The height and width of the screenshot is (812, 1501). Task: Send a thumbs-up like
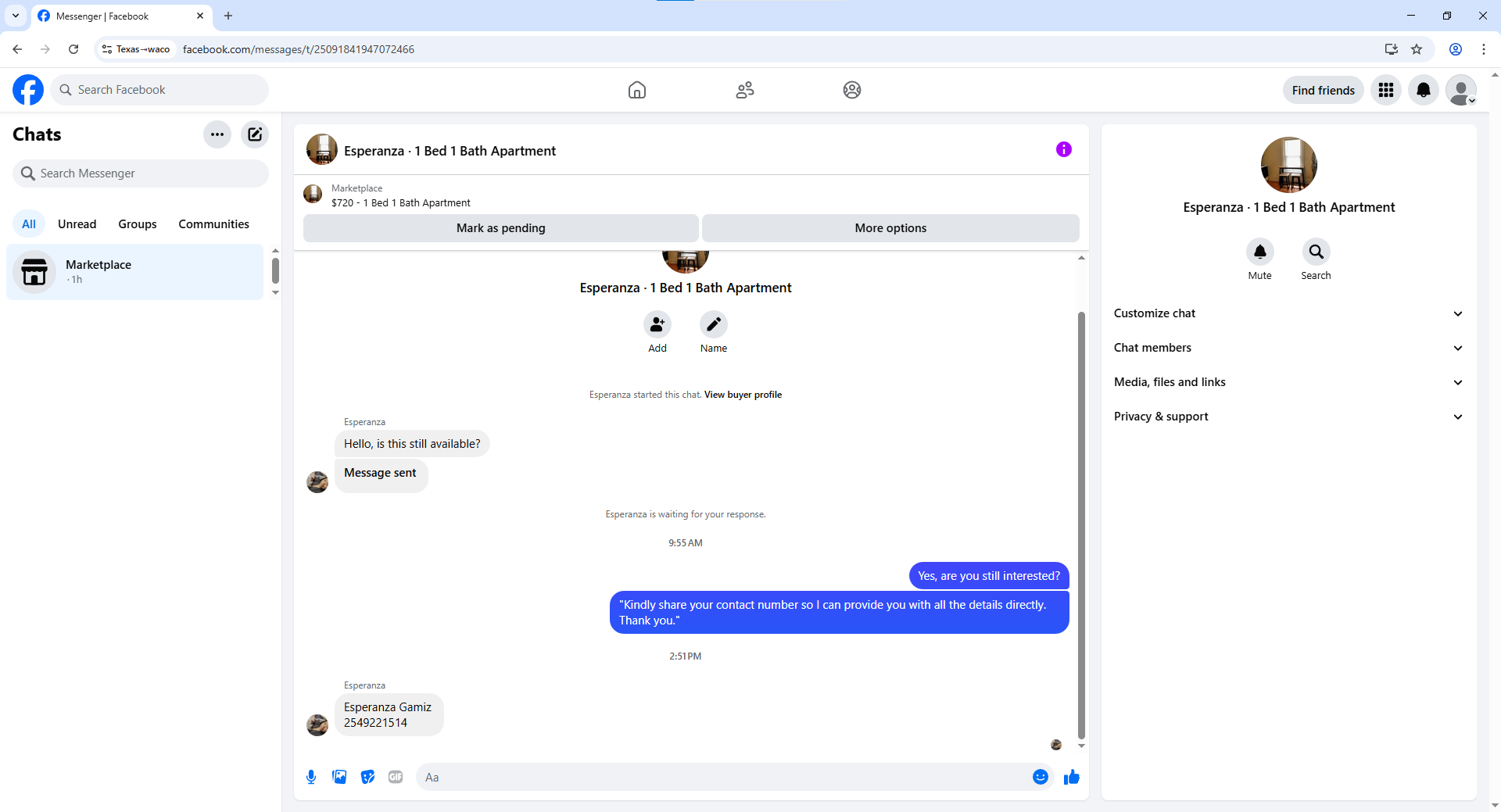[1072, 777]
